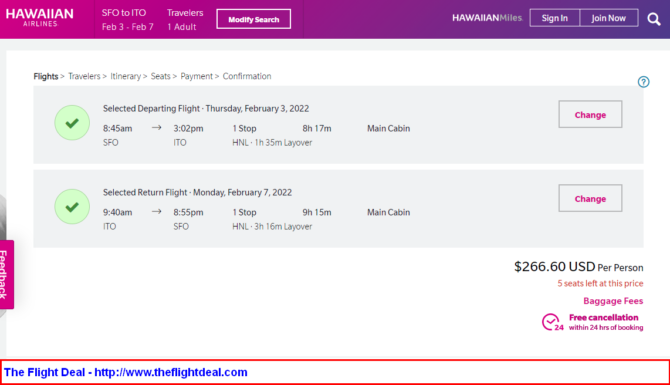Viewport: 670px width, 385px height.
Task: Click the HawaiianMiles logo
Action: pyautogui.click(x=487, y=18)
